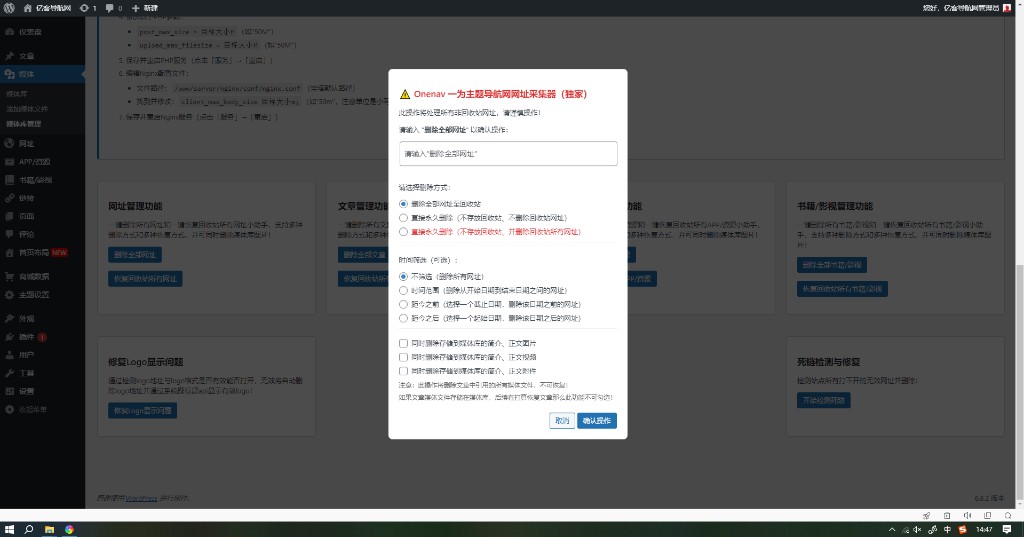This screenshot has height=537, width=1024.
Task: Open the 链接 chain icon in sidebar
Action: click(x=9, y=198)
